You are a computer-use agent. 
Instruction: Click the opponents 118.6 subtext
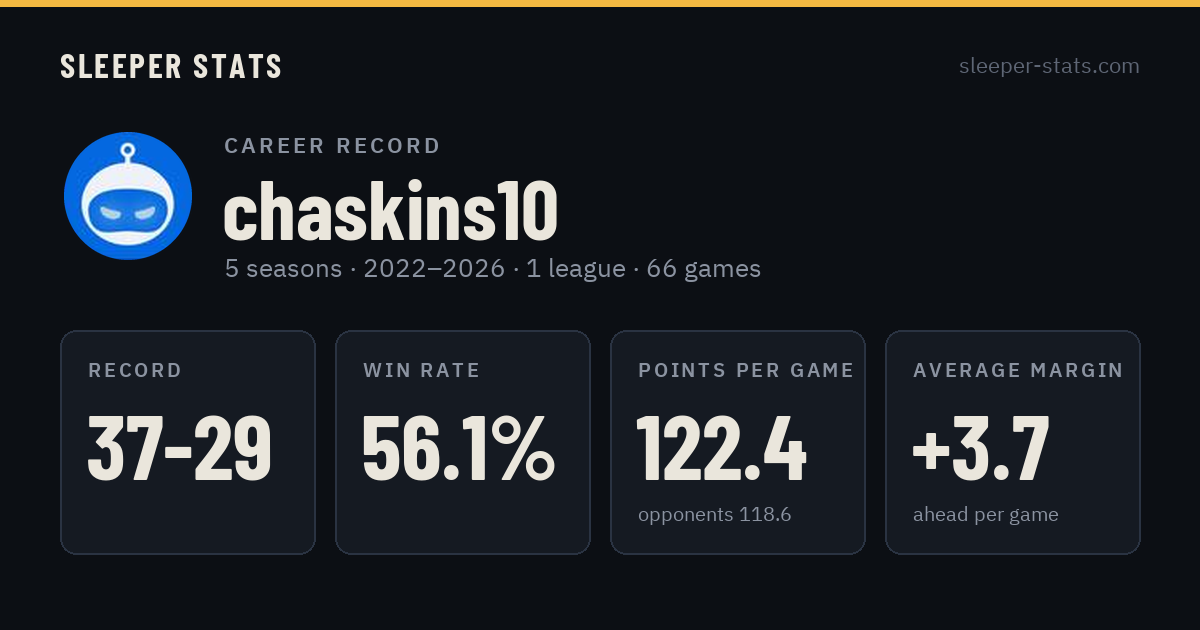click(x=715, y=515)
